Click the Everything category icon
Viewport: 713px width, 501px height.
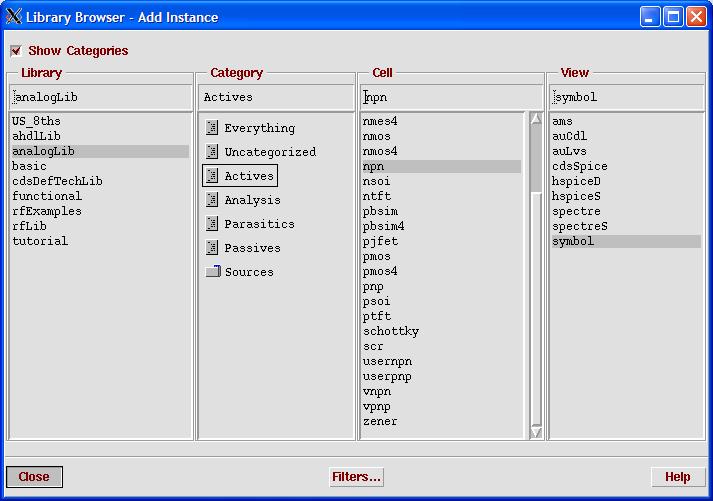point(212,128)
